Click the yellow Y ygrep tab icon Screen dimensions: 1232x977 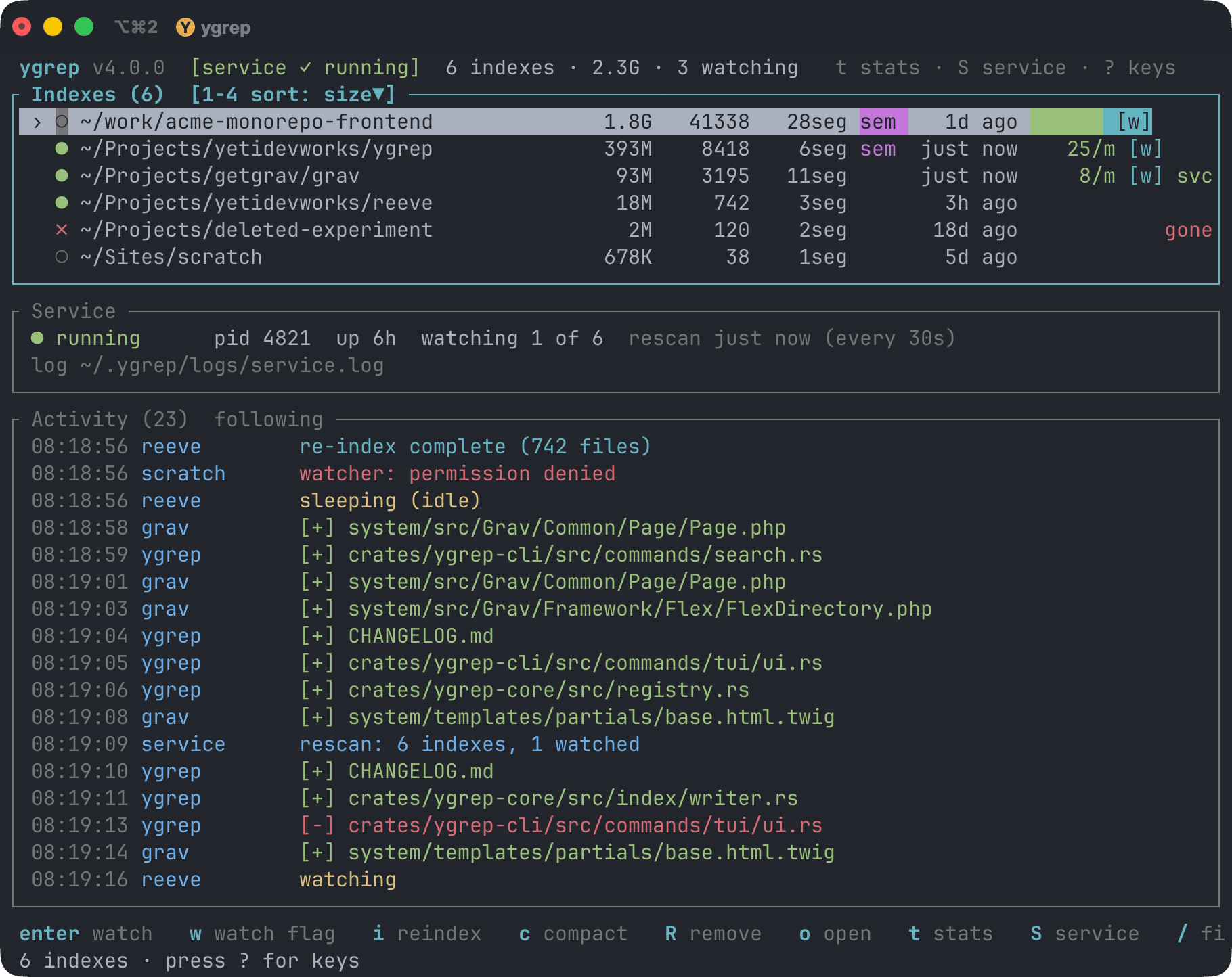(x=185, y=27)
